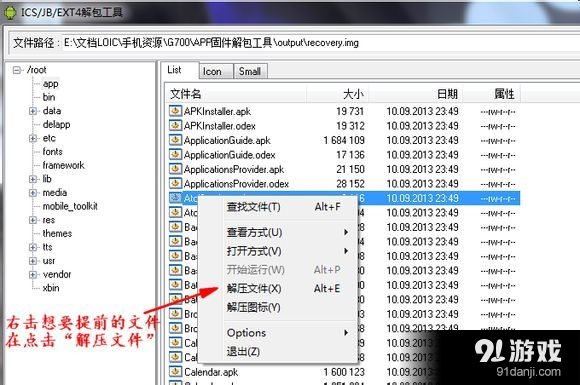Image resolution: width=580 pixels, height=385 pixels.
Task: Expand the data folder in tree
Action: pyautogui.click(x=33, y=111)
